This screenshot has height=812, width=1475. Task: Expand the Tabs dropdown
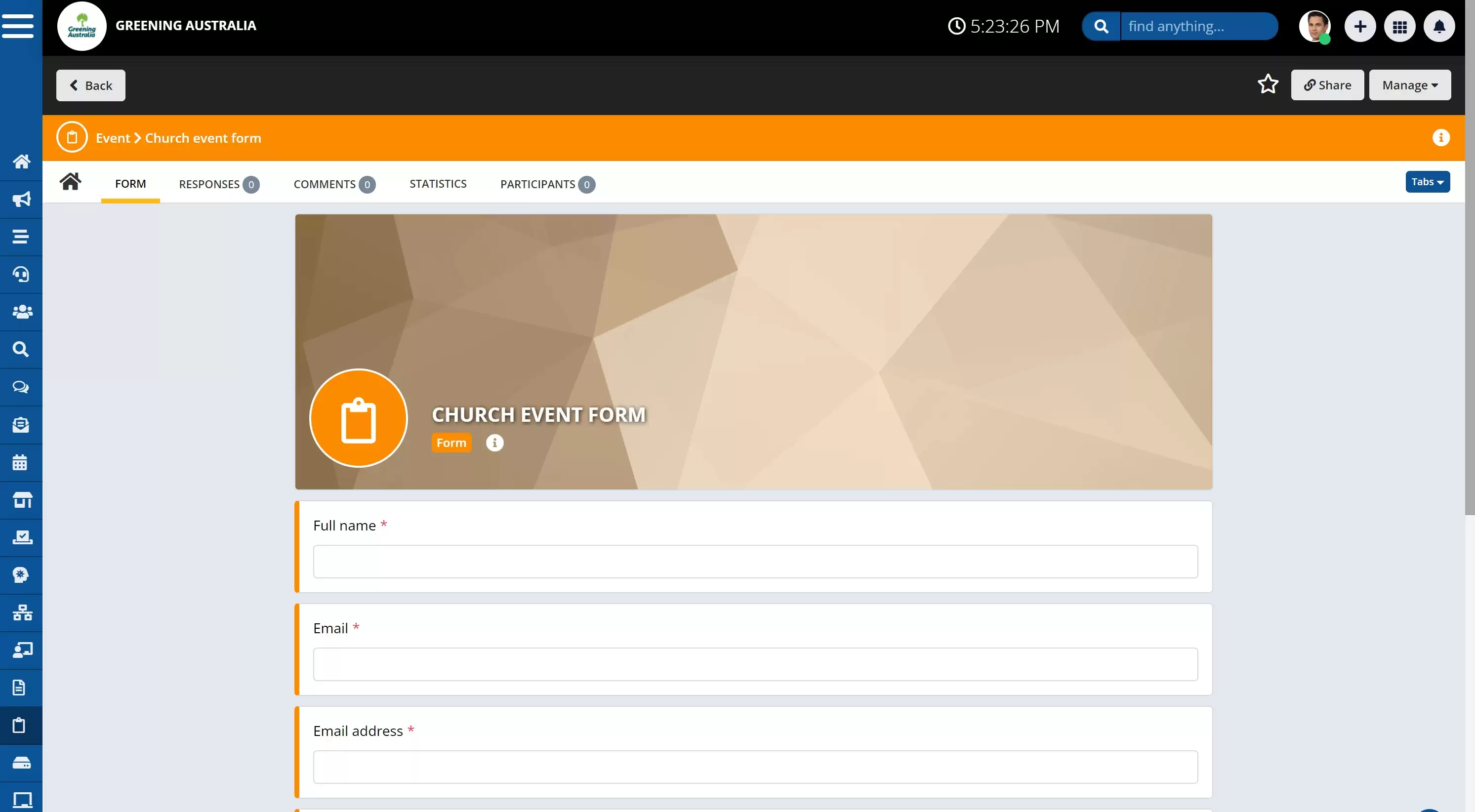1428,182
